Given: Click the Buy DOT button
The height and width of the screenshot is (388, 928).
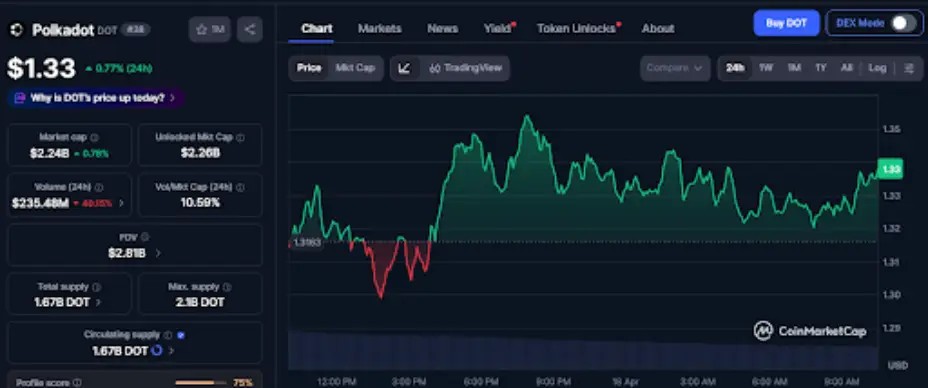Looking at the screenshot, I should point(786,23).
